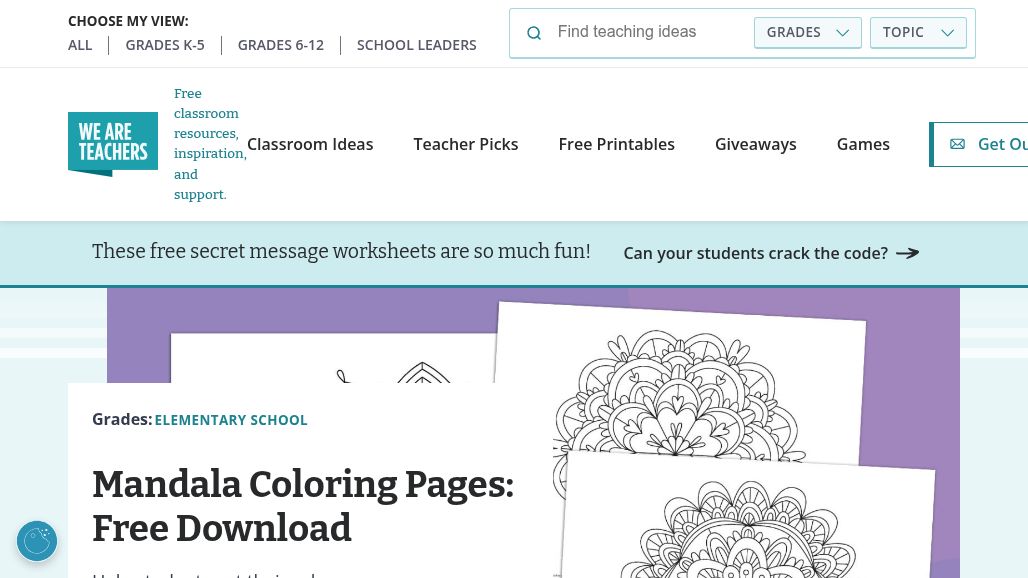
Task: Switch view to GRADES 6-12
Action: click(x=281, y=45)
